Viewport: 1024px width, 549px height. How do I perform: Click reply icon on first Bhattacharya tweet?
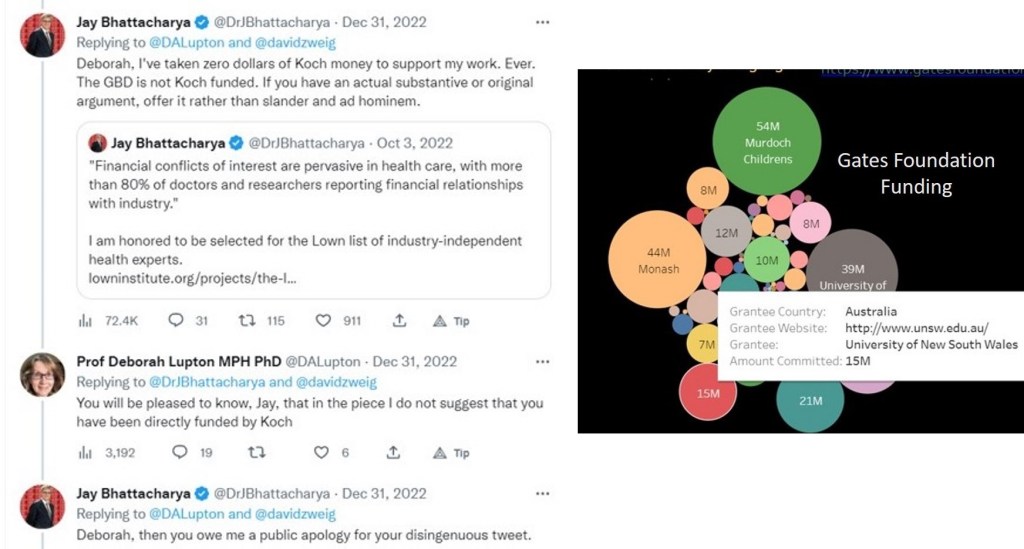[176, 321]
